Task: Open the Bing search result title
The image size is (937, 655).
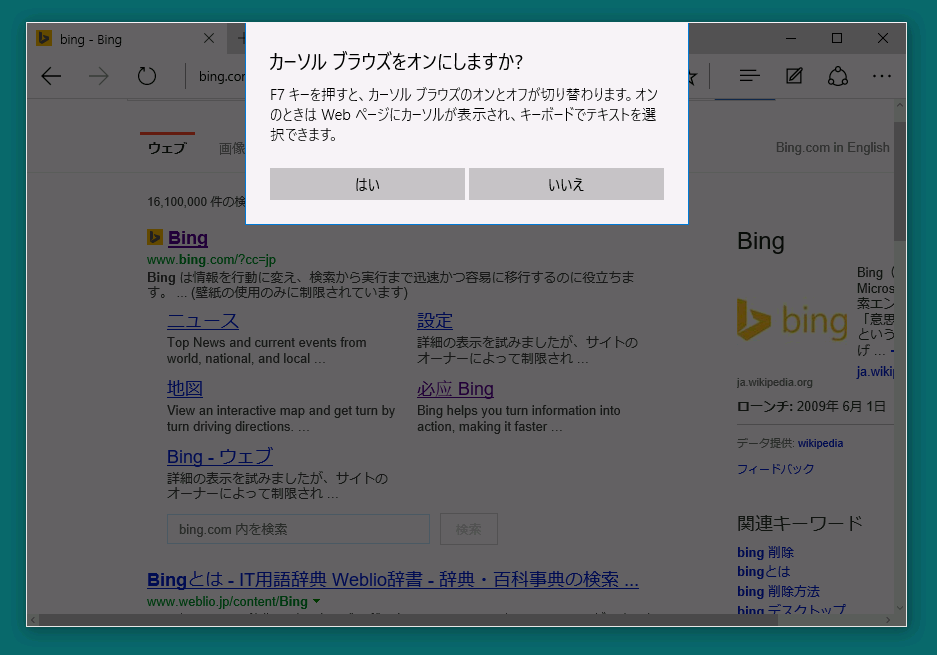Action: point(188,238)
